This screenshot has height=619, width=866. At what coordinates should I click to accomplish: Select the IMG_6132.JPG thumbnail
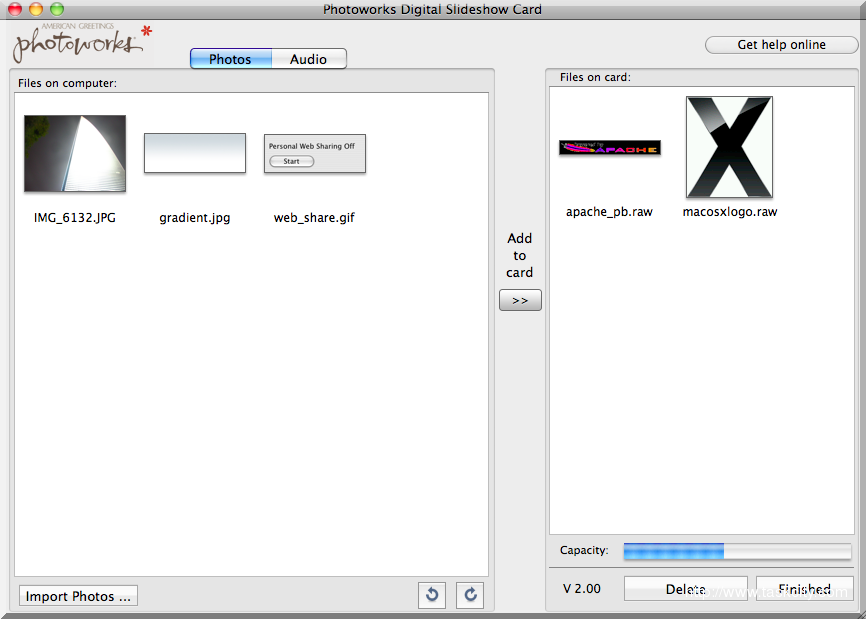(x=75, y=153)
